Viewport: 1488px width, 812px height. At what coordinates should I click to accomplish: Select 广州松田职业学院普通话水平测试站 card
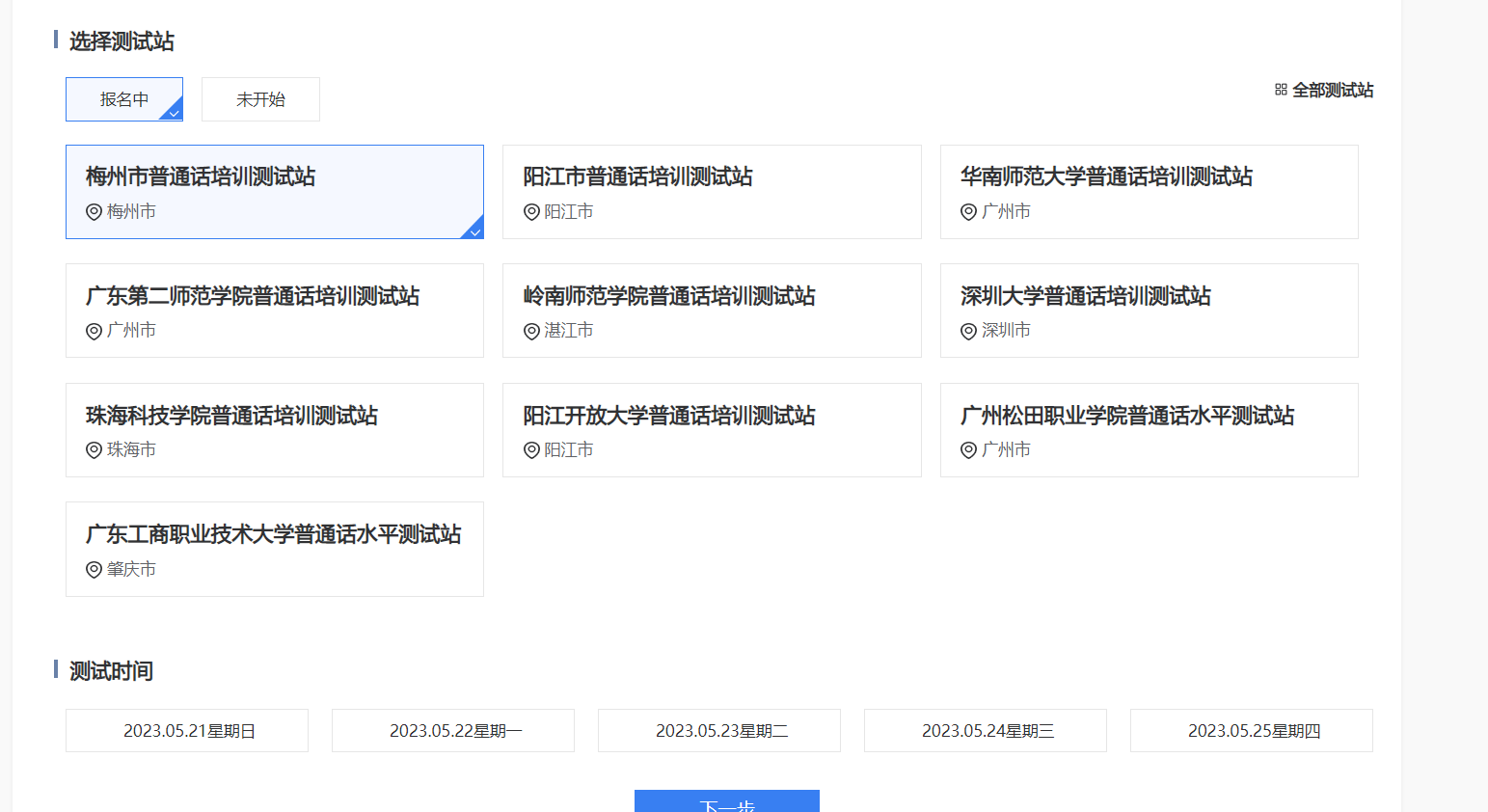coord(1150,430)
